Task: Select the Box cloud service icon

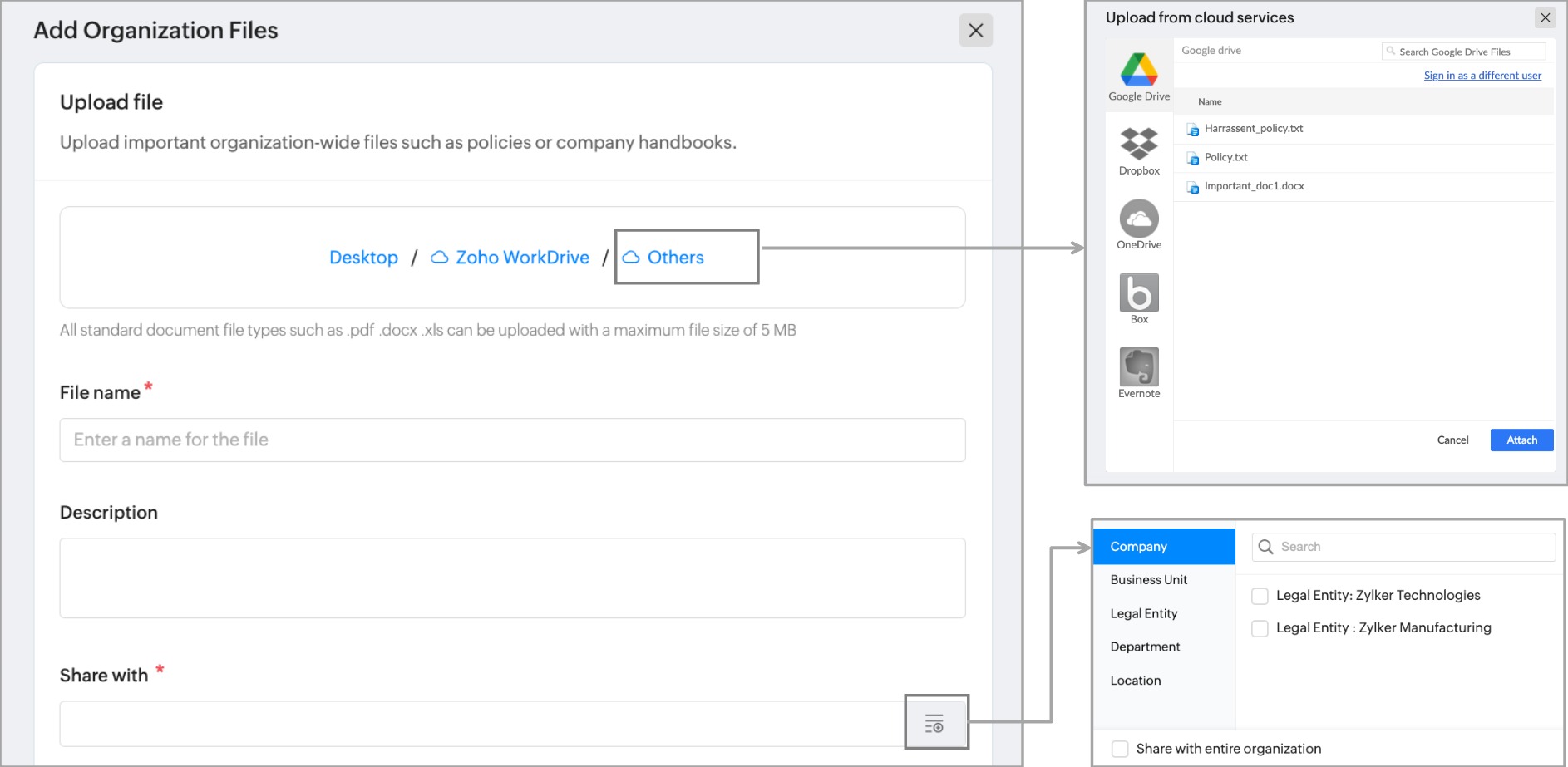Action: 1139,293
